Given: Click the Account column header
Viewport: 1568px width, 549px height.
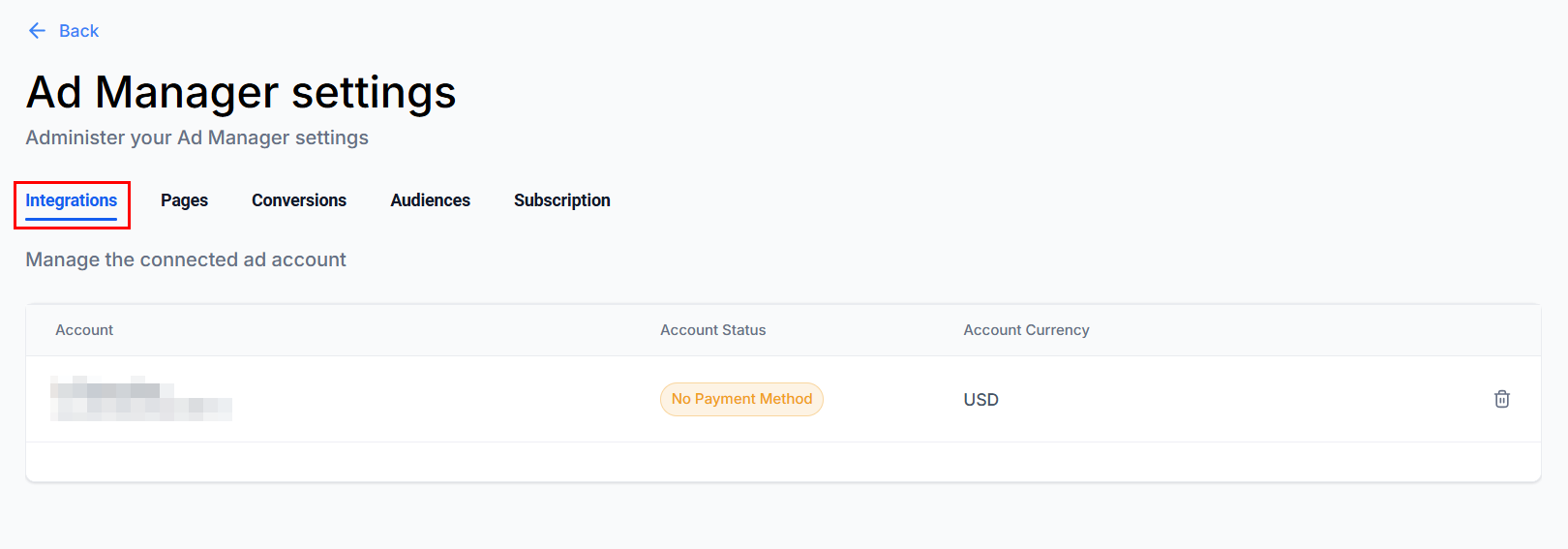Looking at the screenshot, I should click(x=84, y=330).
